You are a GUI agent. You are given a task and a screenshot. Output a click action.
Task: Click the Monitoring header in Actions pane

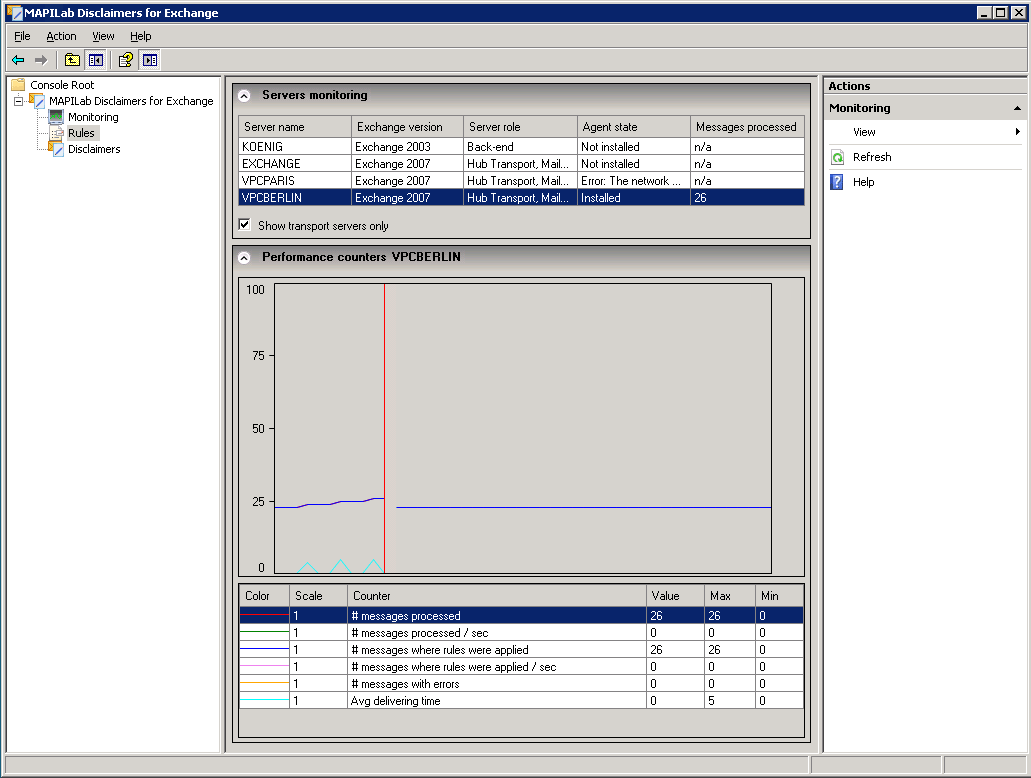coord(924,108)
